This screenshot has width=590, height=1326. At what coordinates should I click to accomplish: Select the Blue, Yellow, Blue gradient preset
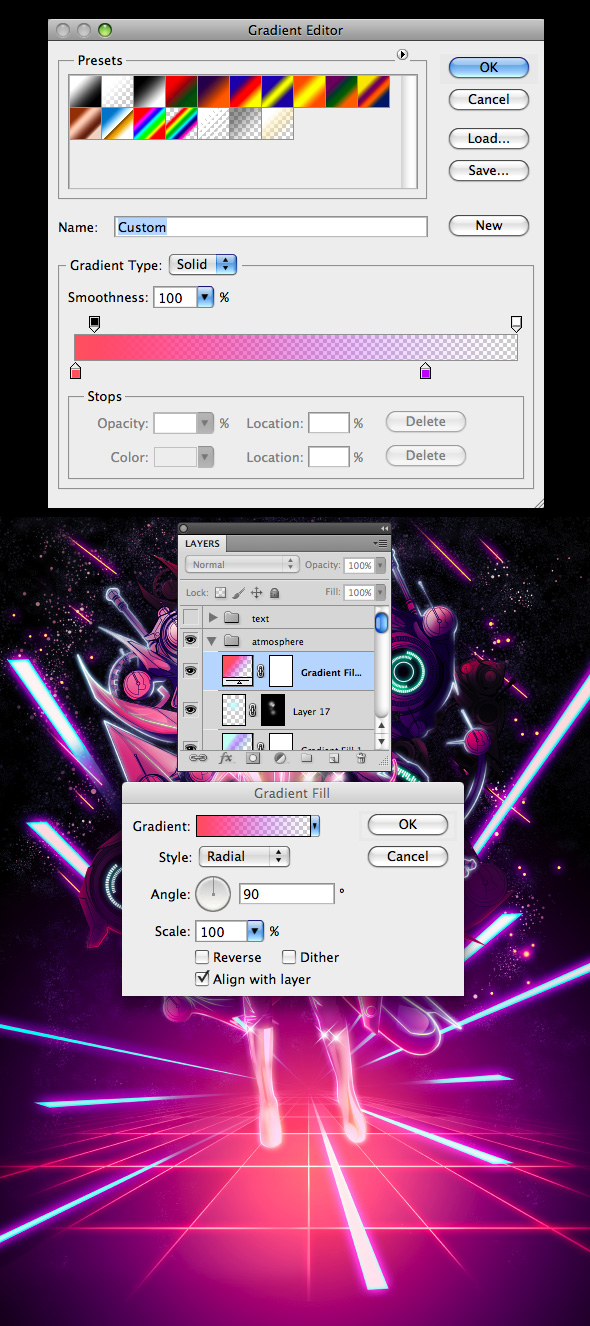coord(277,92)
